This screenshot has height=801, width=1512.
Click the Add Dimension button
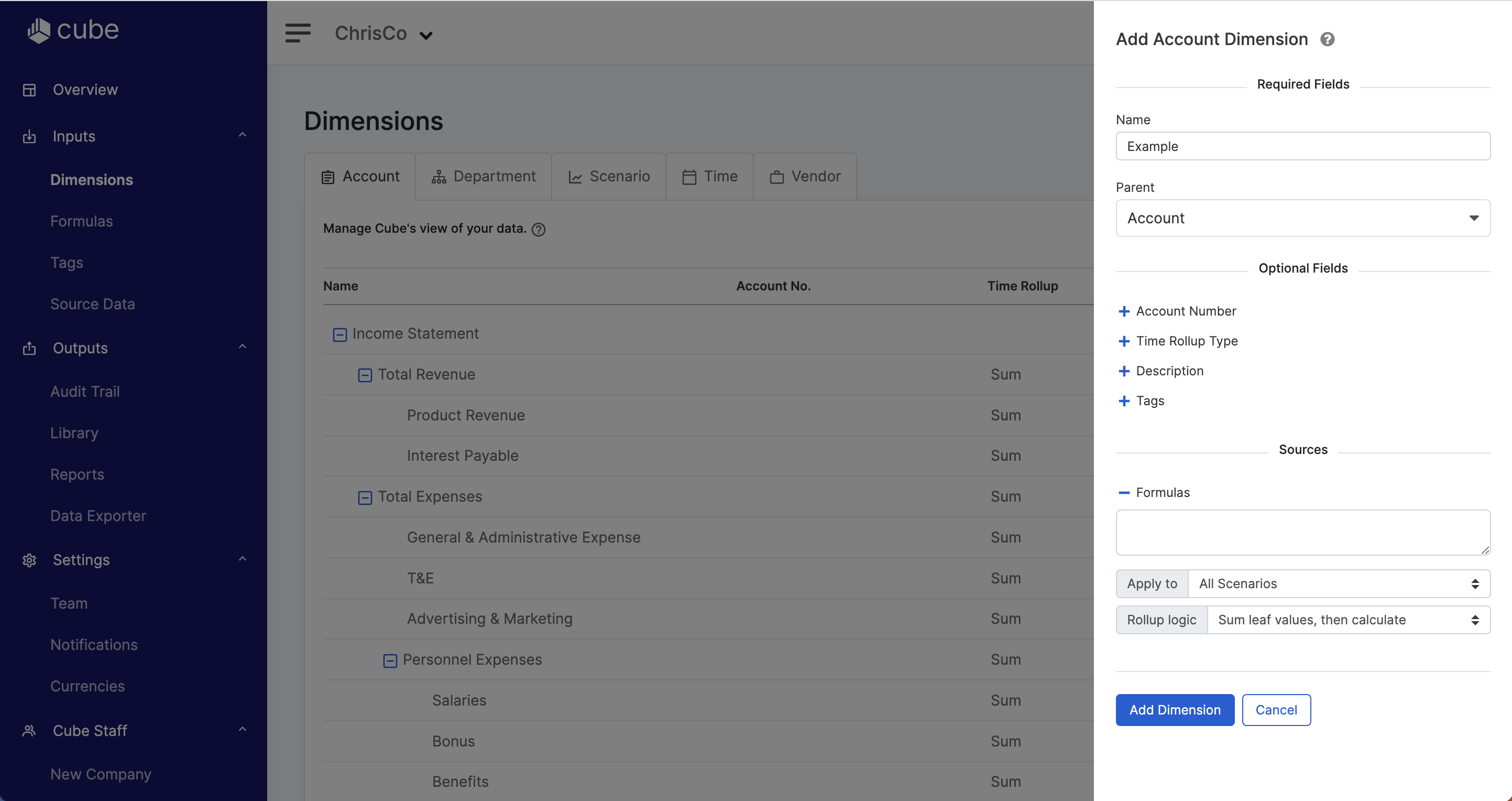[1175, 710]
